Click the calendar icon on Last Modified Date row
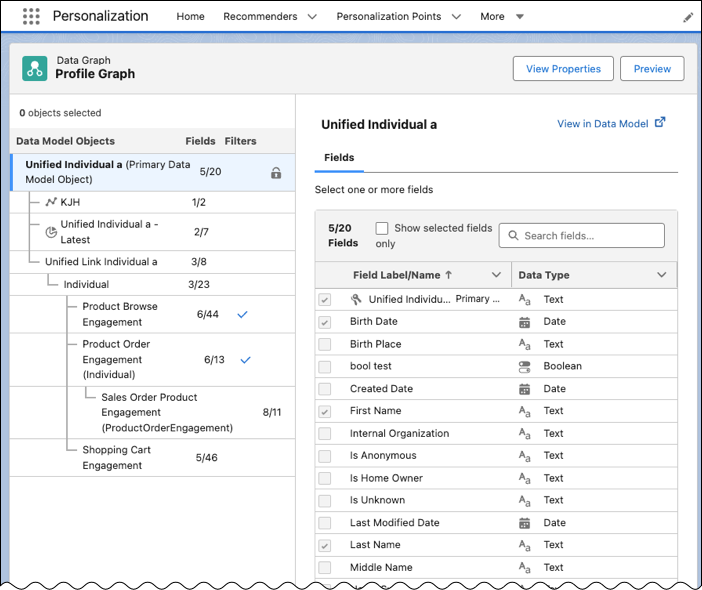Viewport: 702px width, 590px height. click(x=524, y=523)
